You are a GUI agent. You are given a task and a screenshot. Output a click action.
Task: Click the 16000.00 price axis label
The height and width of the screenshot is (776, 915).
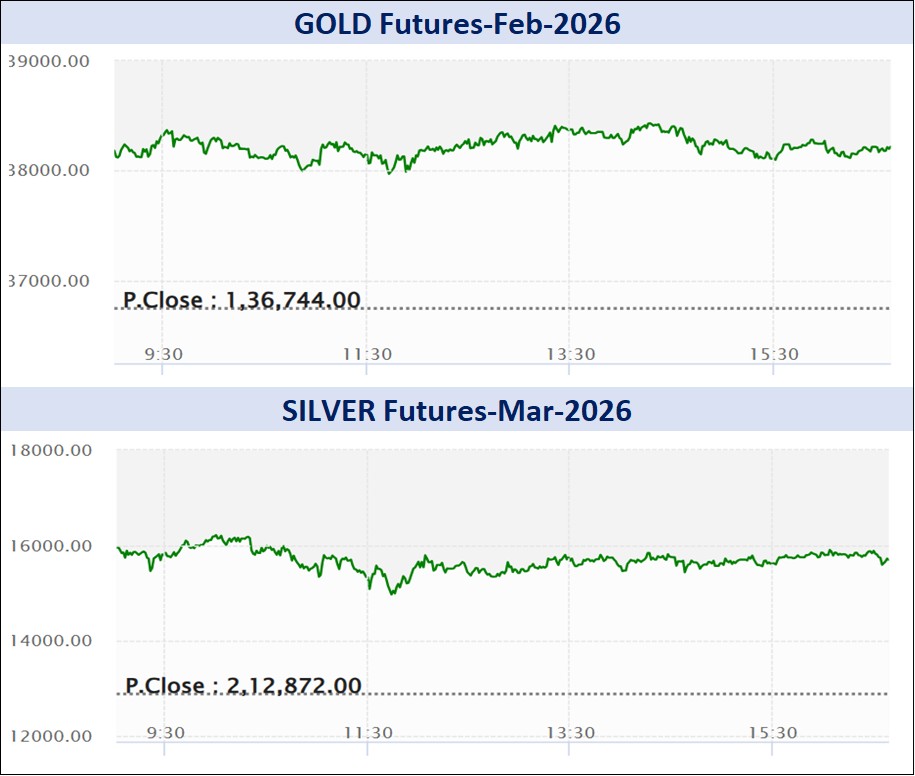[x=49, y=546]
